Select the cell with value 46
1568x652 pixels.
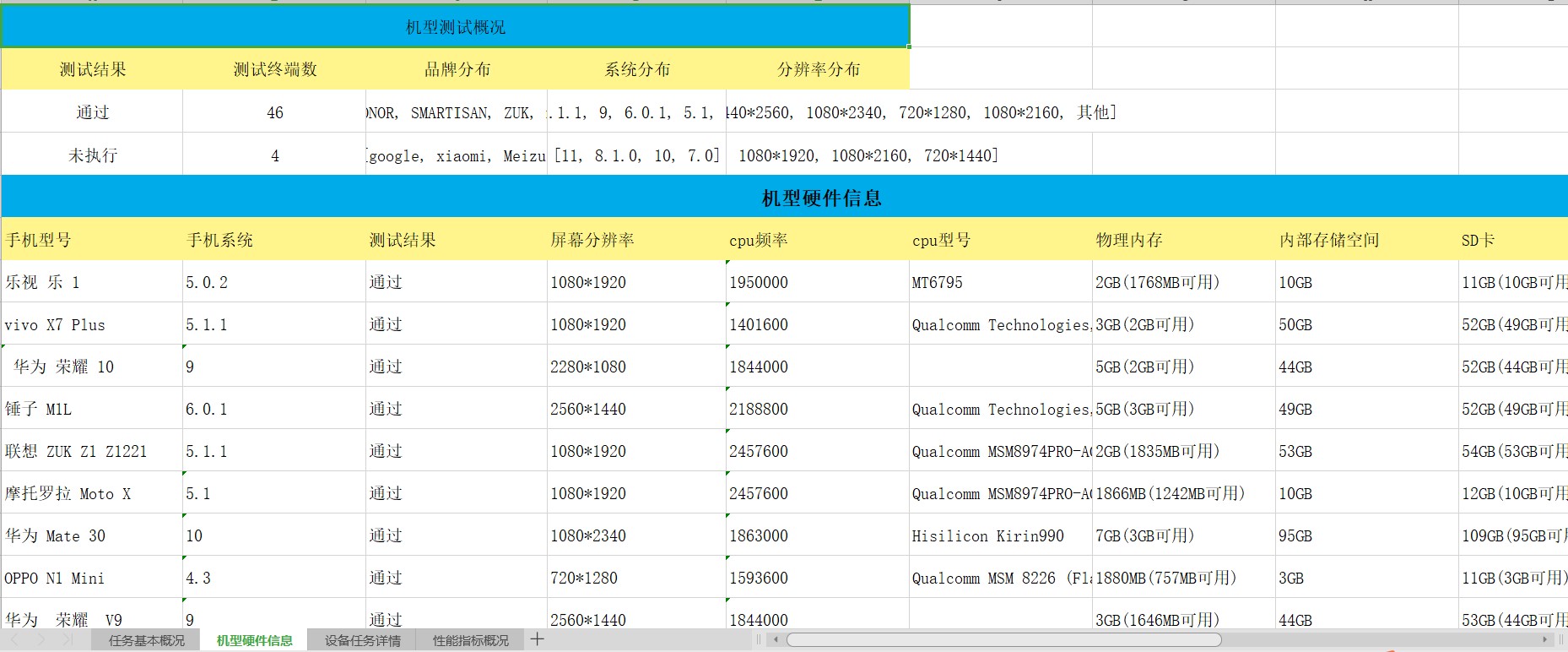[275, 112]
